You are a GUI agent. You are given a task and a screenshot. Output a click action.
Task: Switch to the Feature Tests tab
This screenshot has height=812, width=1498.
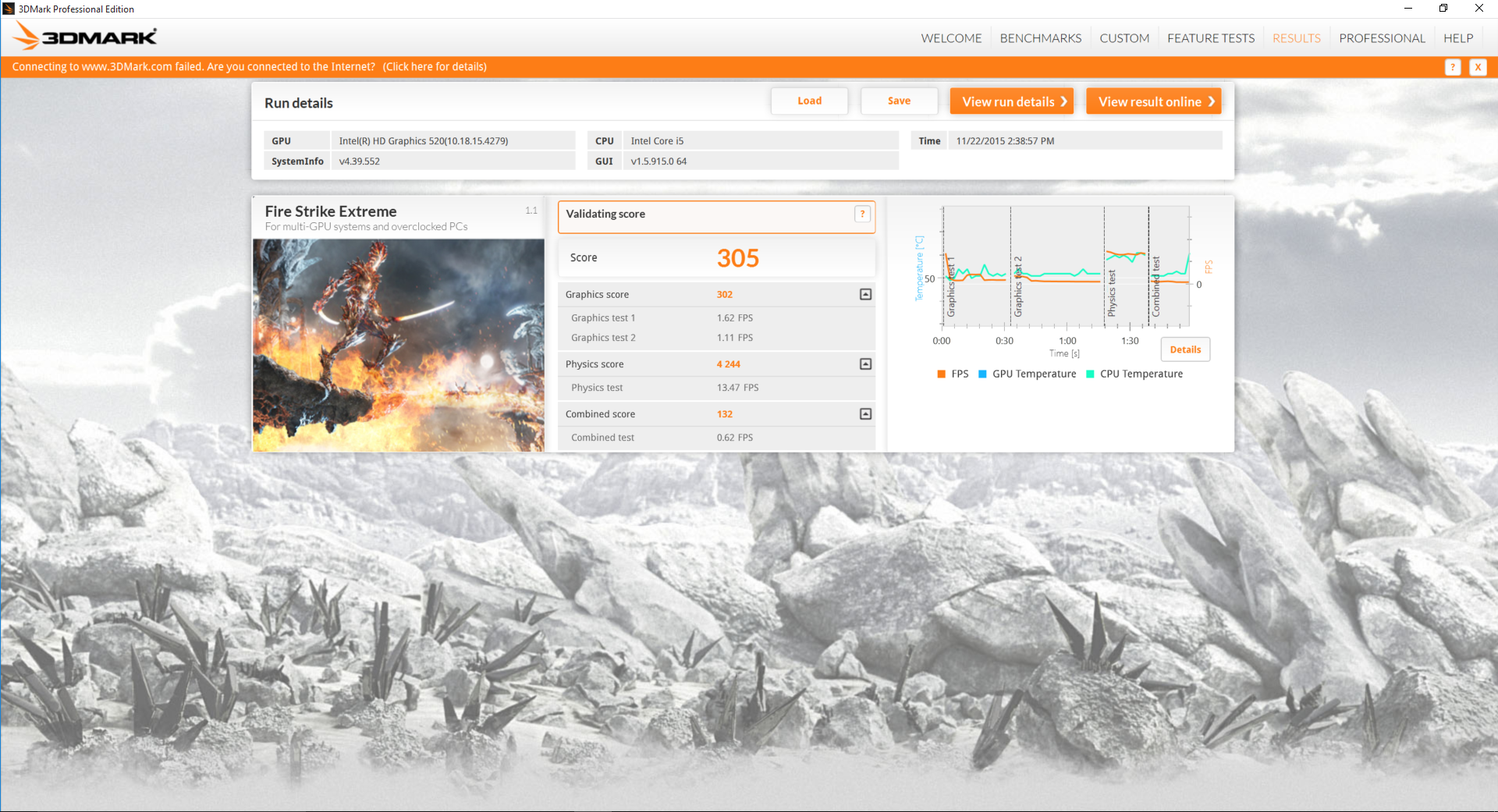point(1210,38)
